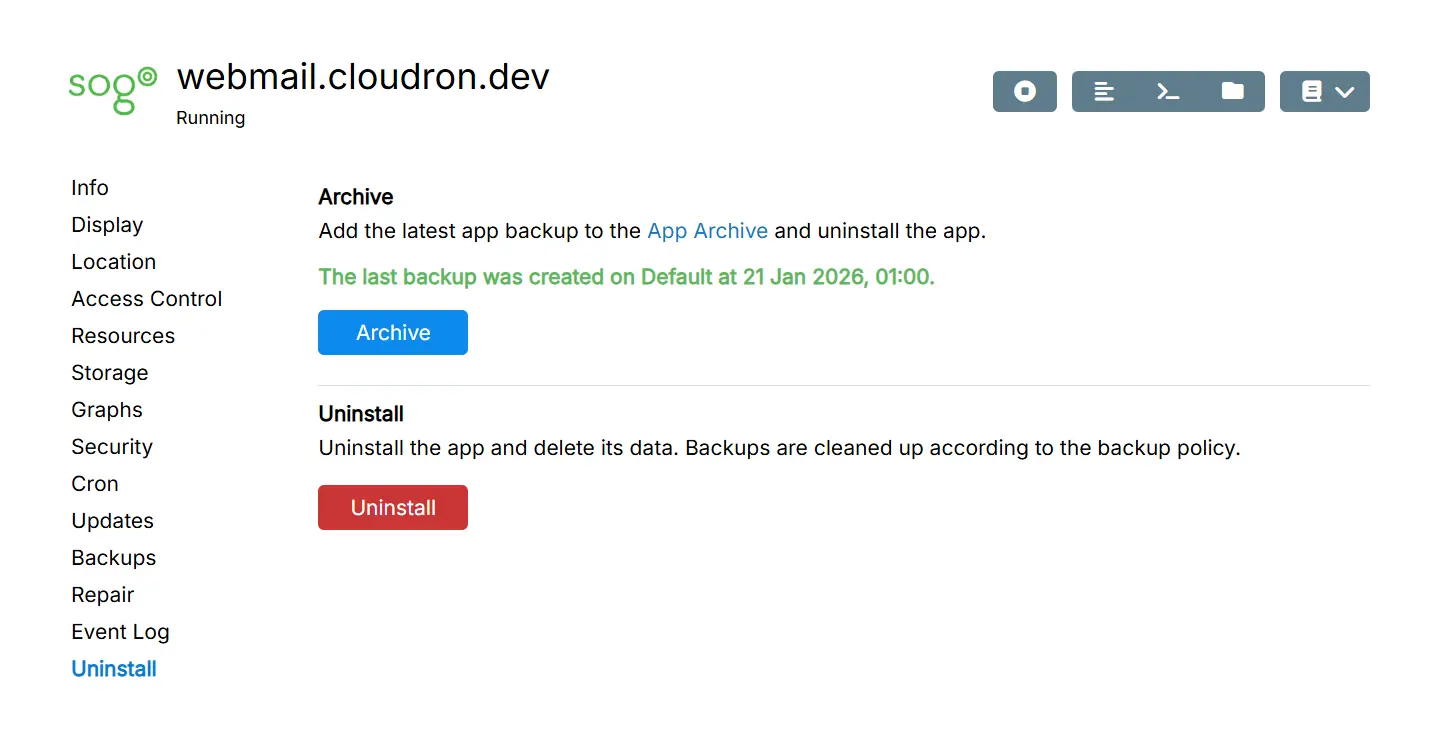Follow the App Archive link
This screenshot has height=736, width=1437.
[707, 231]
